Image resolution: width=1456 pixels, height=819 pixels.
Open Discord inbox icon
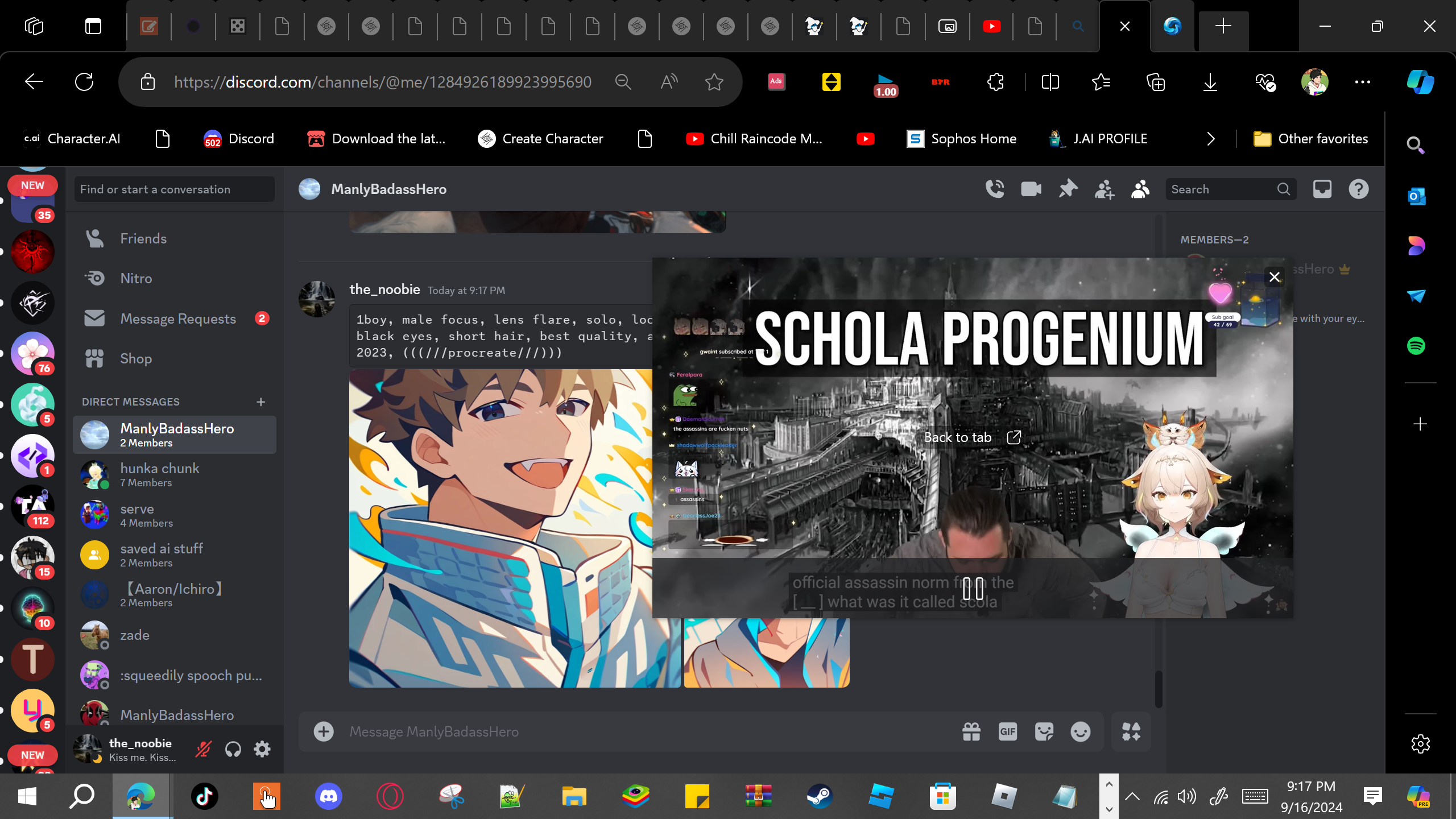1322,189
